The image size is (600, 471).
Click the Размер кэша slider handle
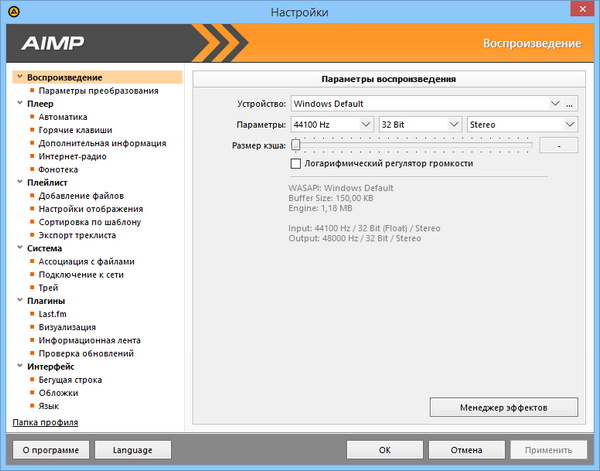[296, 145]
